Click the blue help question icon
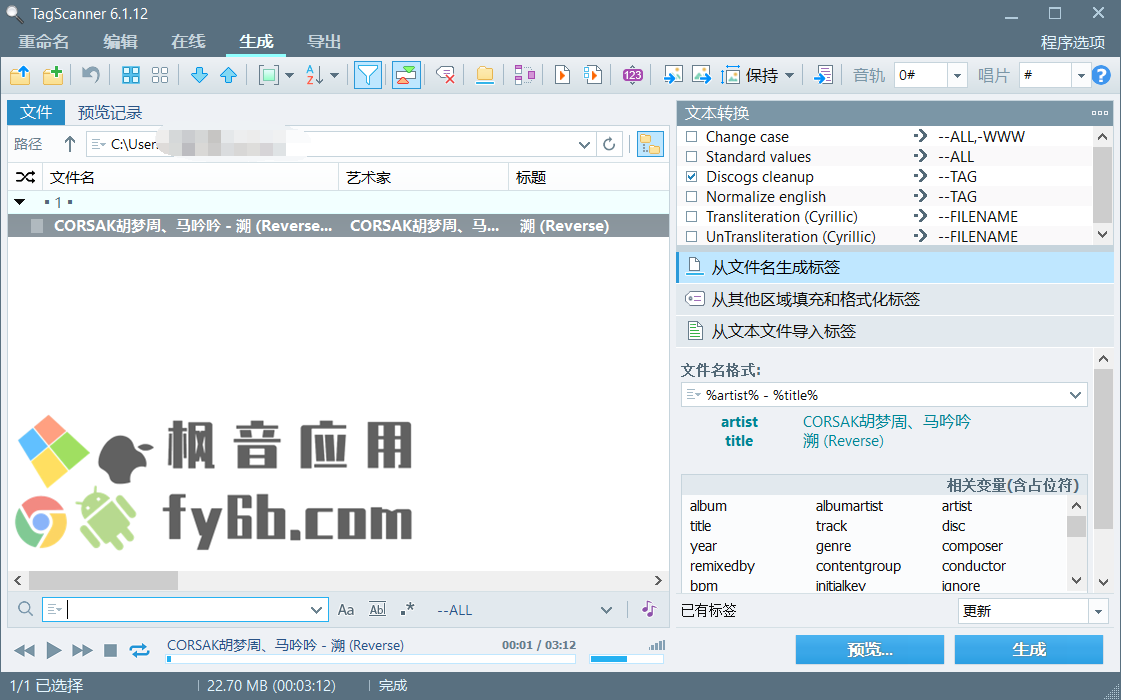 [x=1102, y=75]
